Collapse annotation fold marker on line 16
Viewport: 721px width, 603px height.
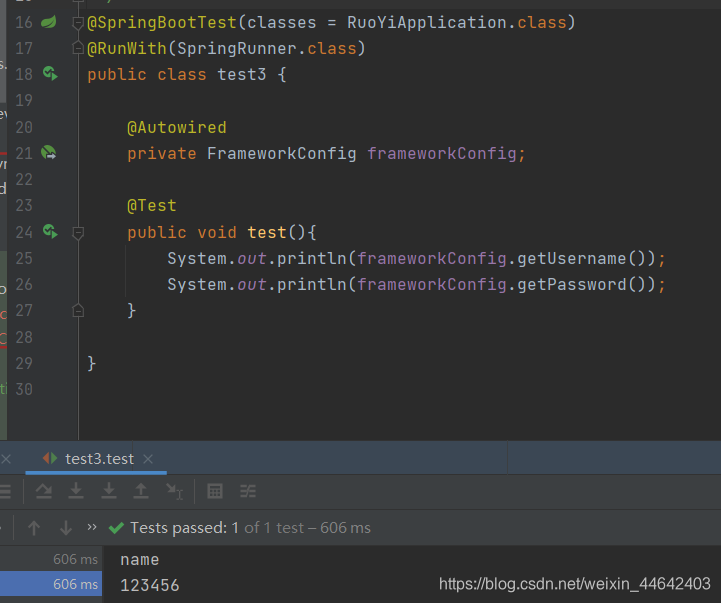78,23
